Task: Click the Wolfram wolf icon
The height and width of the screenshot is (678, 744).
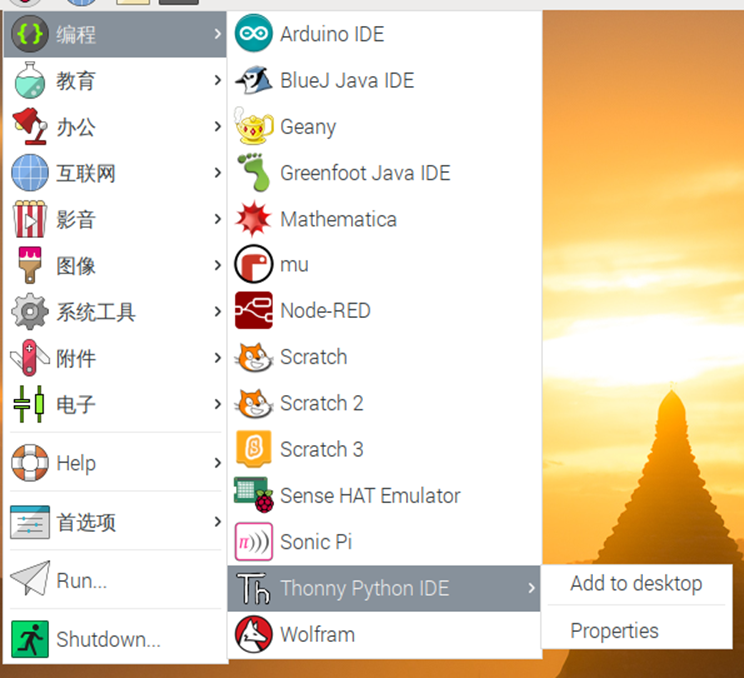Action: tap(253, 634)
